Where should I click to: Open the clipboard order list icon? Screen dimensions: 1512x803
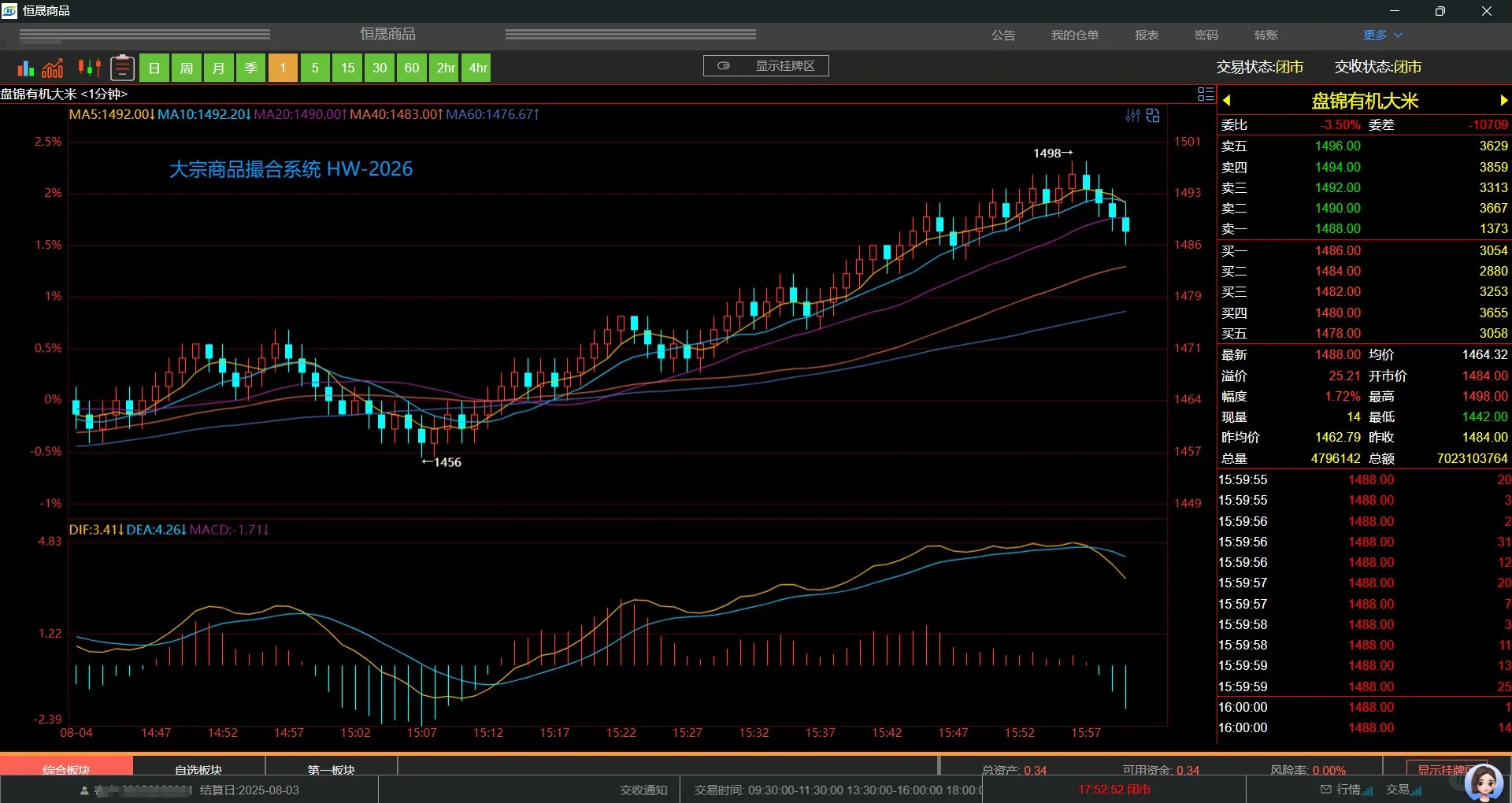122,68
